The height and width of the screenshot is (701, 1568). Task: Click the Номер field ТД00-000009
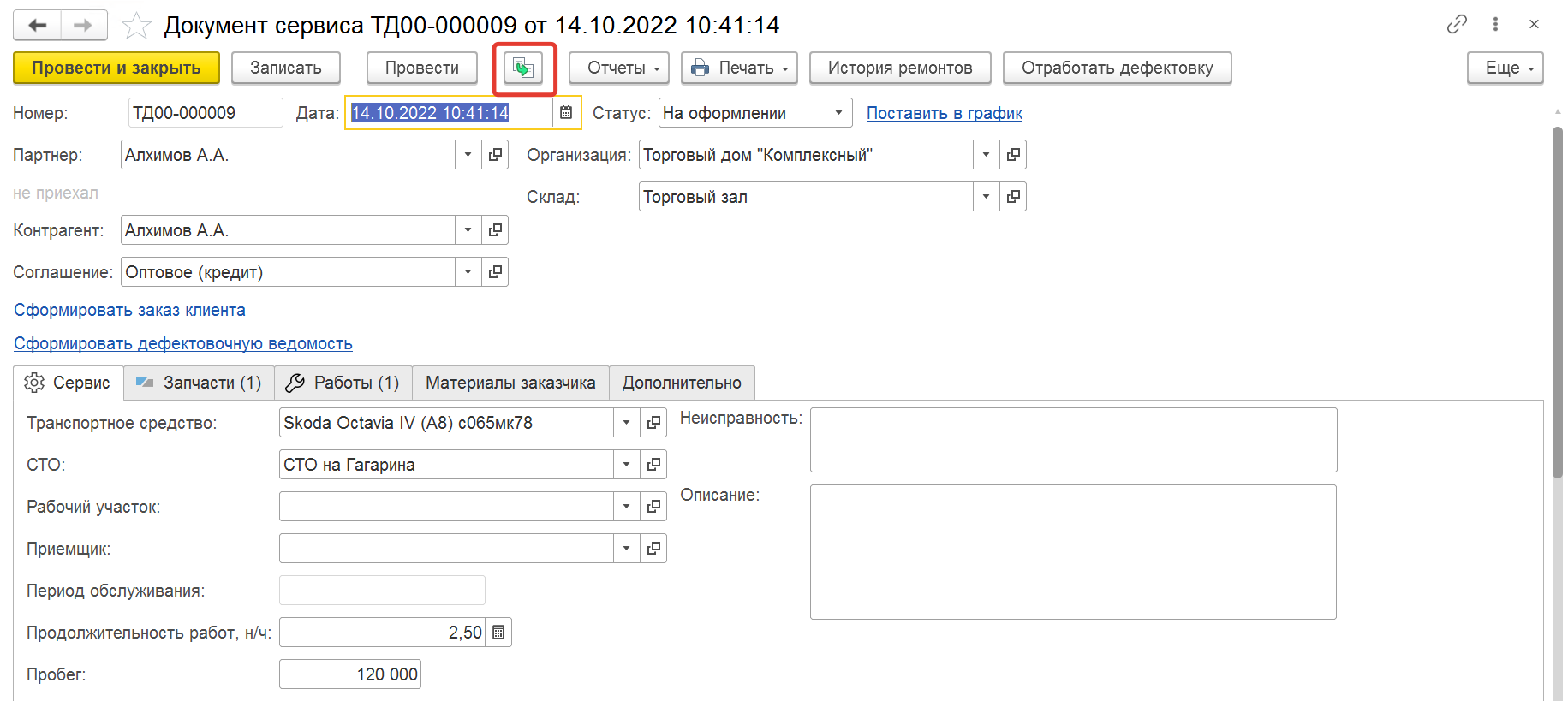(x=206, y=113)
